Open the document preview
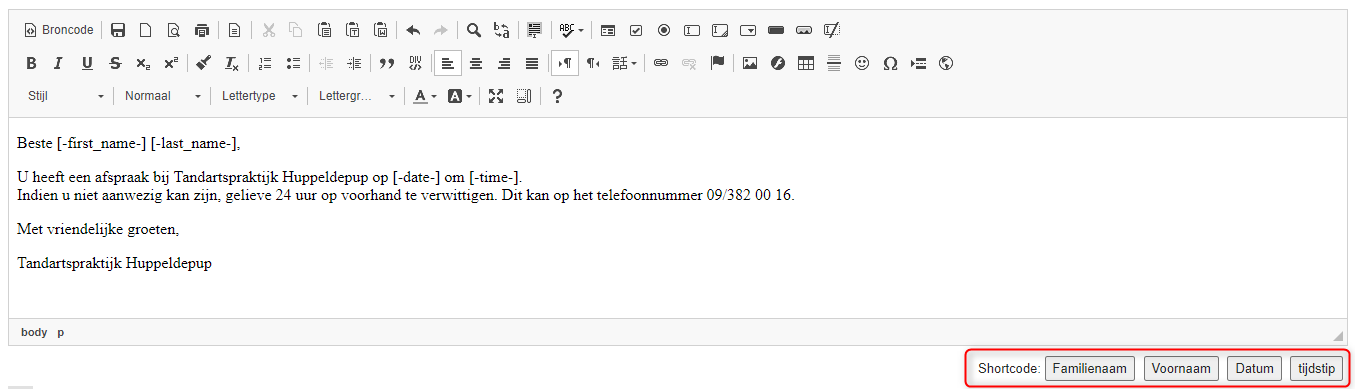This screenshot has height=389, width=1355. tap(174, 30)
